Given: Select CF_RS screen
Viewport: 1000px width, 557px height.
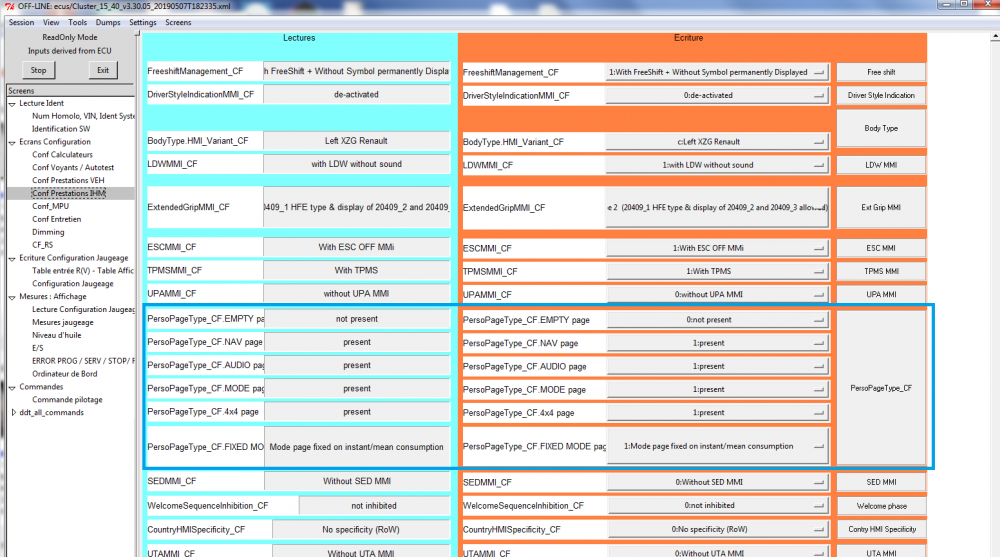Looking at the screenshot, I should 43,245.
